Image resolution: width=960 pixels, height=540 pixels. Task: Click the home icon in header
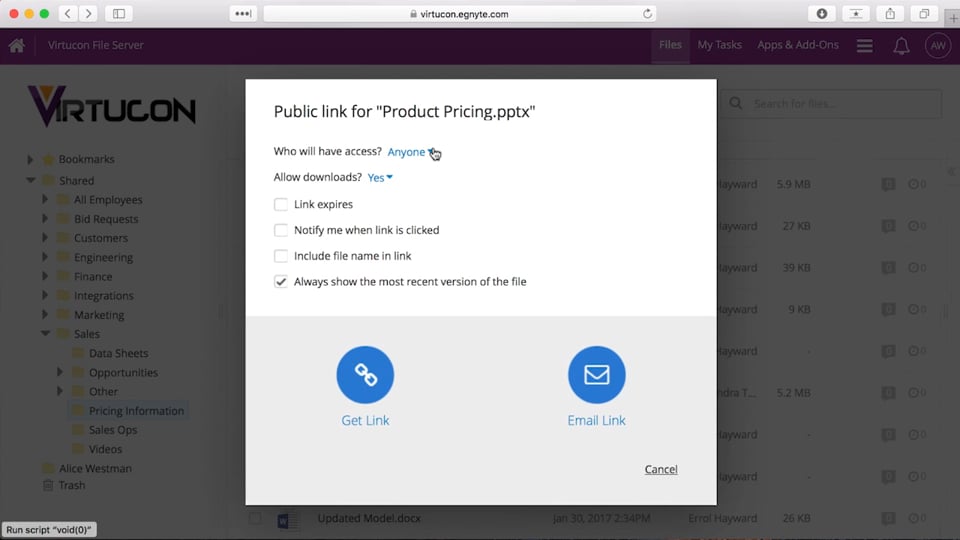pyautogui.click(x=16, y=45)
